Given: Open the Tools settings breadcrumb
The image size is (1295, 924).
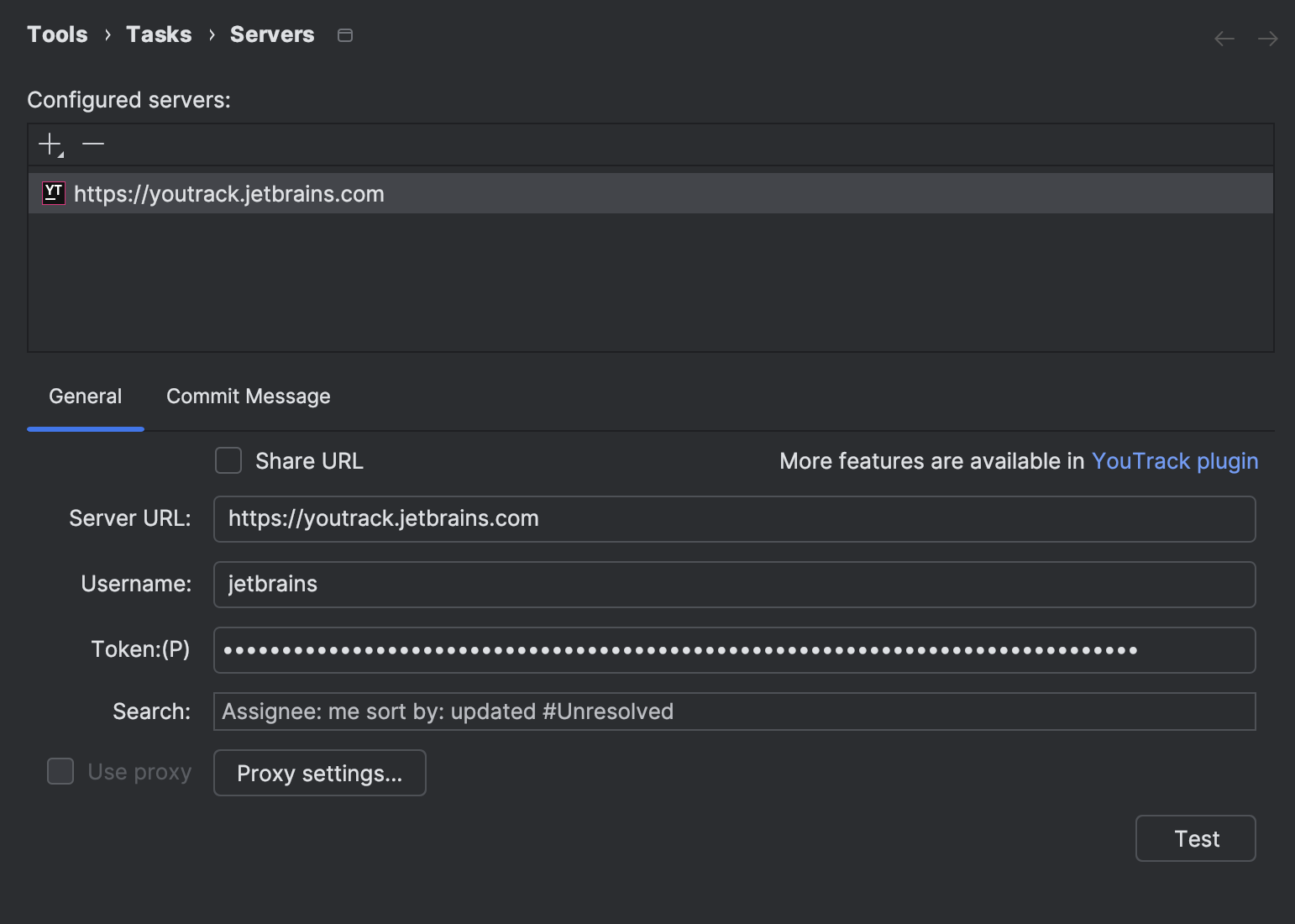Looking at the screenshot, I should (x=56, y=34).
